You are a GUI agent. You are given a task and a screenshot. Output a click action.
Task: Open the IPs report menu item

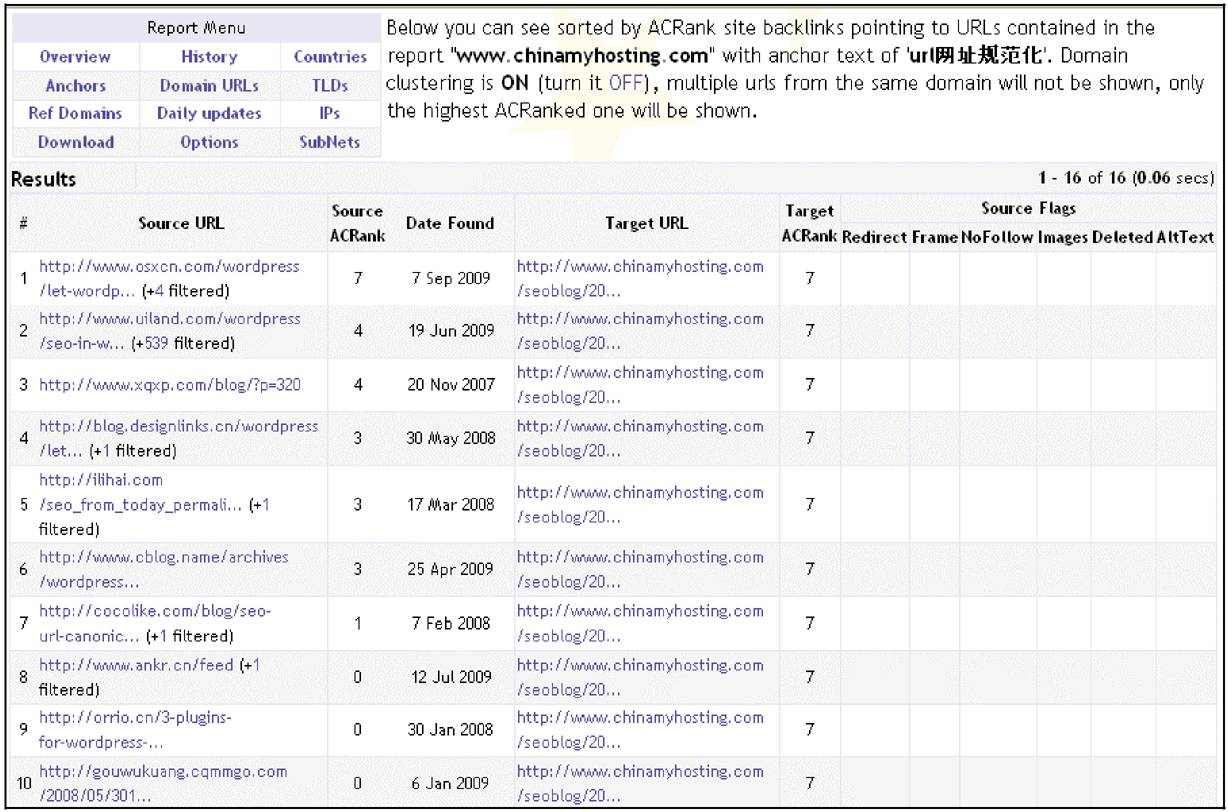330,114
